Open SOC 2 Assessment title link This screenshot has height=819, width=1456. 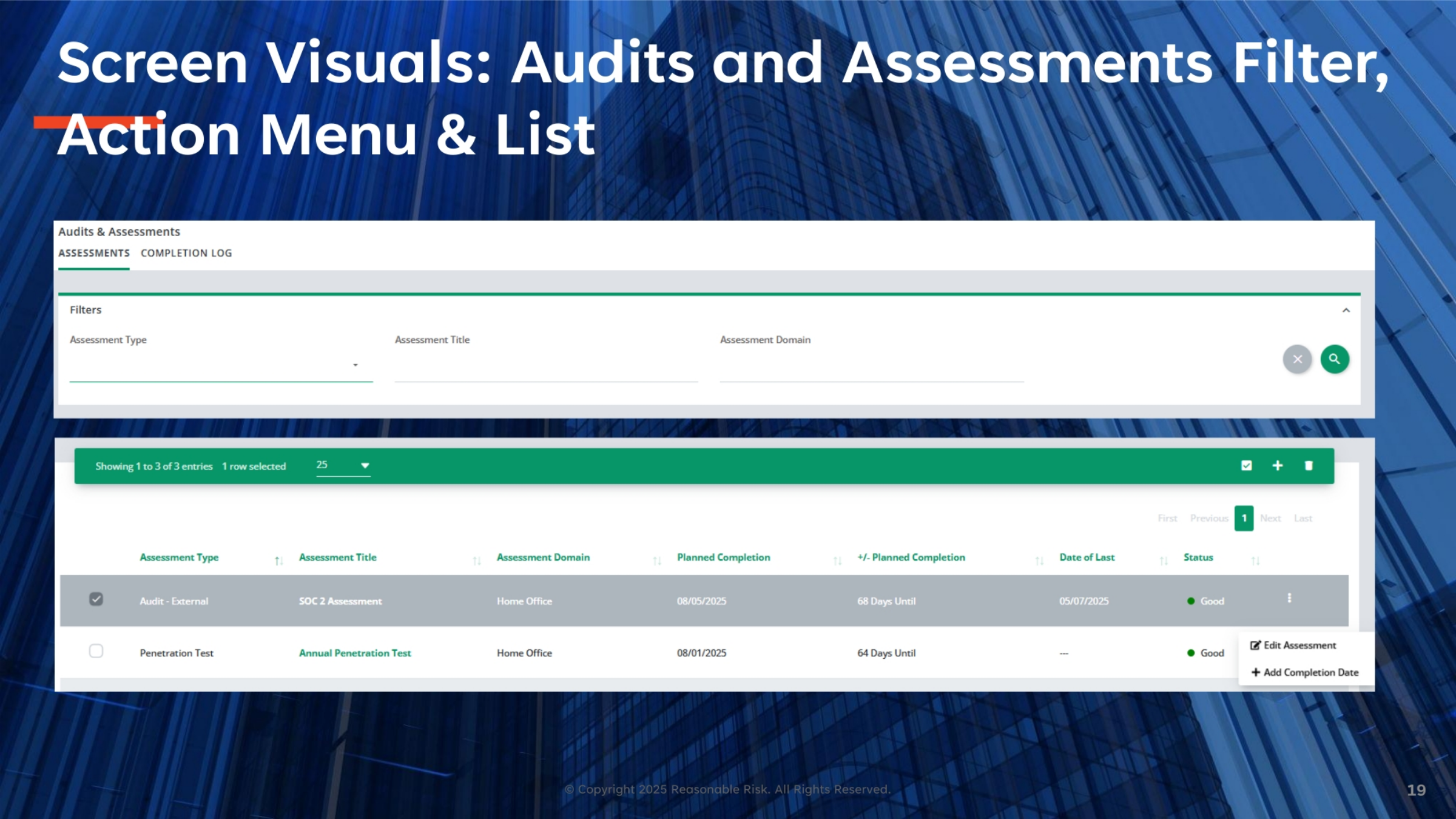[x=340, y=601]
